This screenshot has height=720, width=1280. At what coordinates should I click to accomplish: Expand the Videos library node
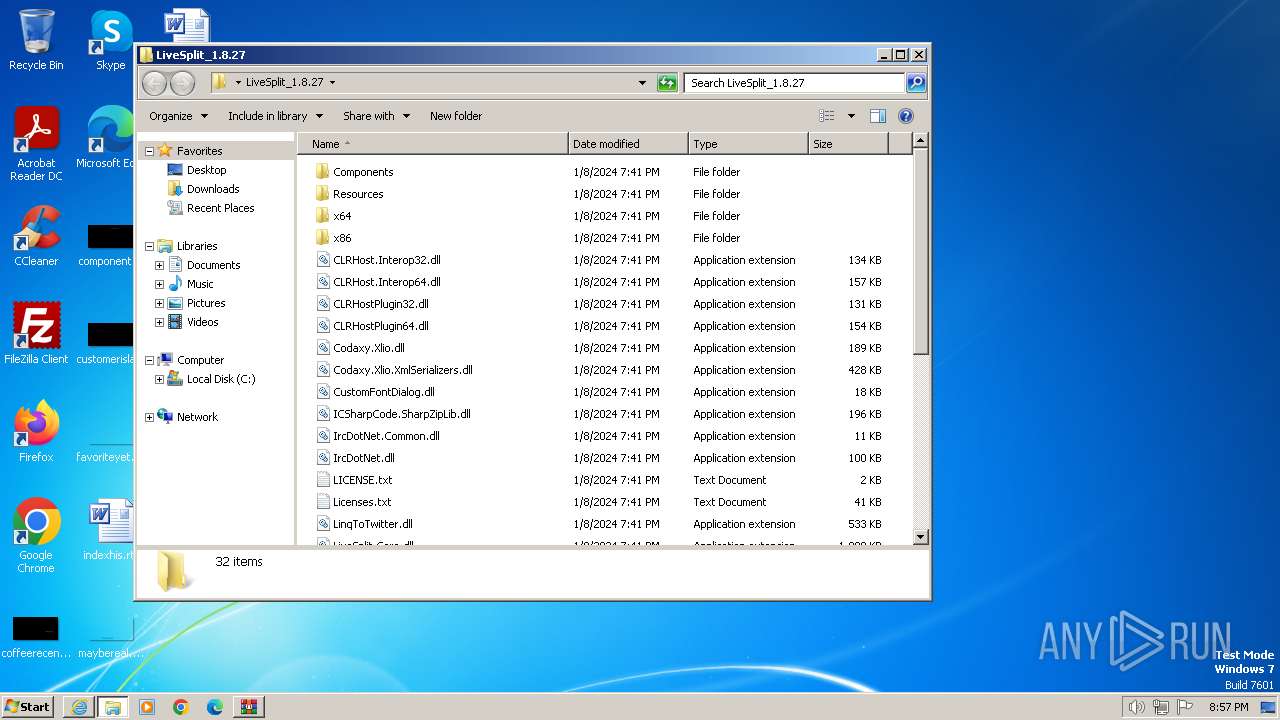[159, 322]
